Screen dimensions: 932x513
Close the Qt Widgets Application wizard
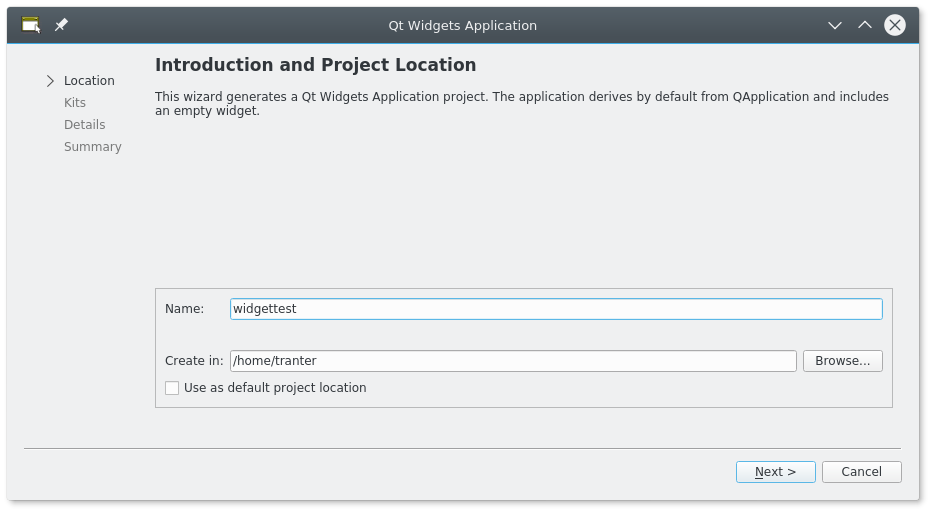tap(895, 25)
